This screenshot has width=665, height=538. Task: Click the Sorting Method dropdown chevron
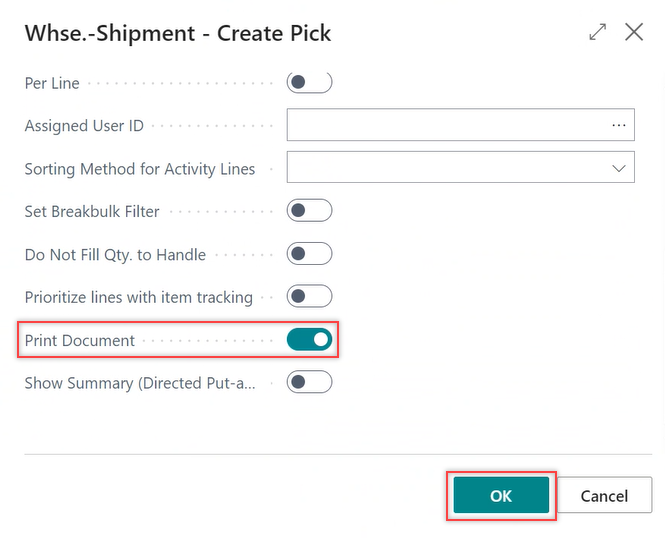point(619,168)
